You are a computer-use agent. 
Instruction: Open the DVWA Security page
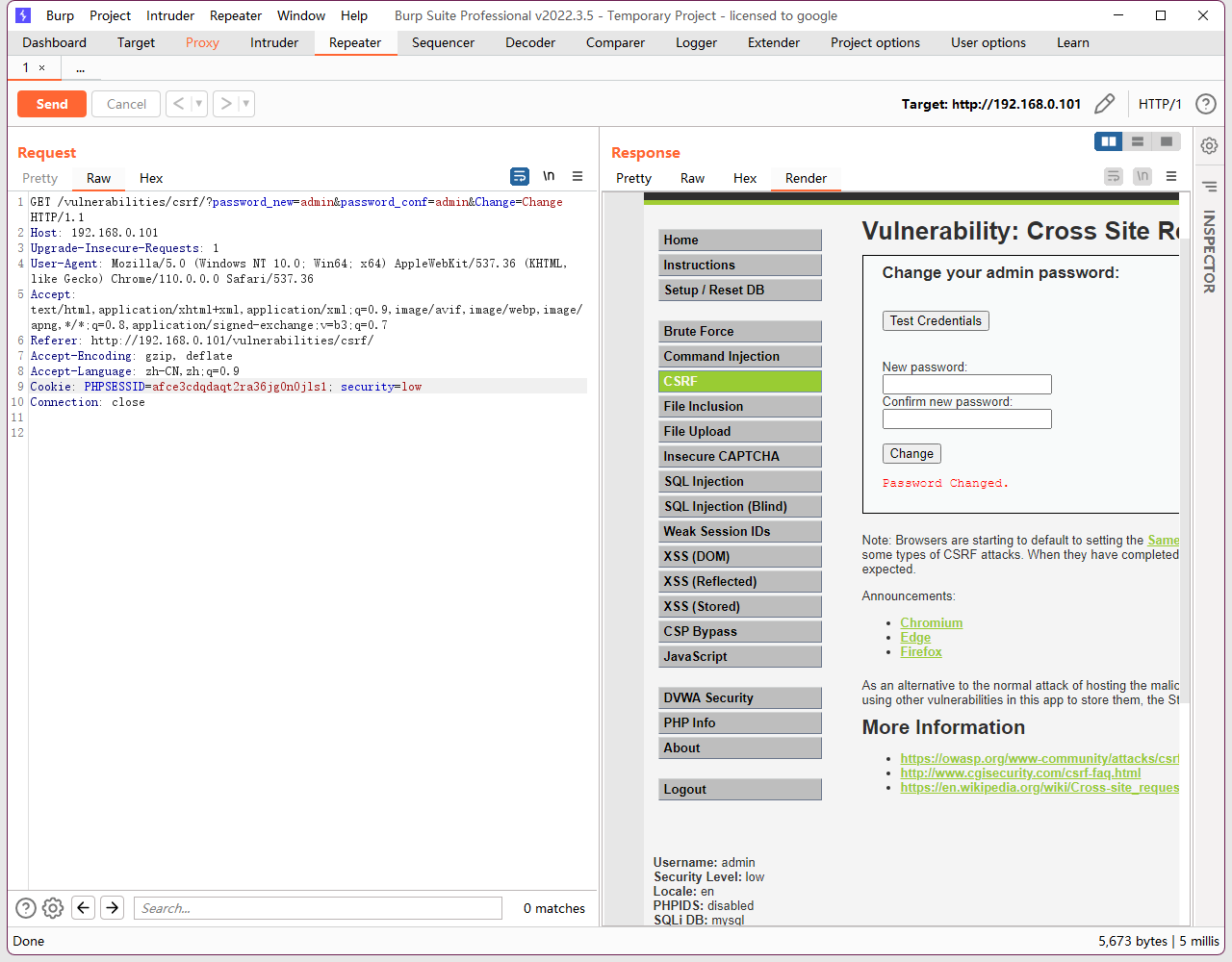point(740,697)
